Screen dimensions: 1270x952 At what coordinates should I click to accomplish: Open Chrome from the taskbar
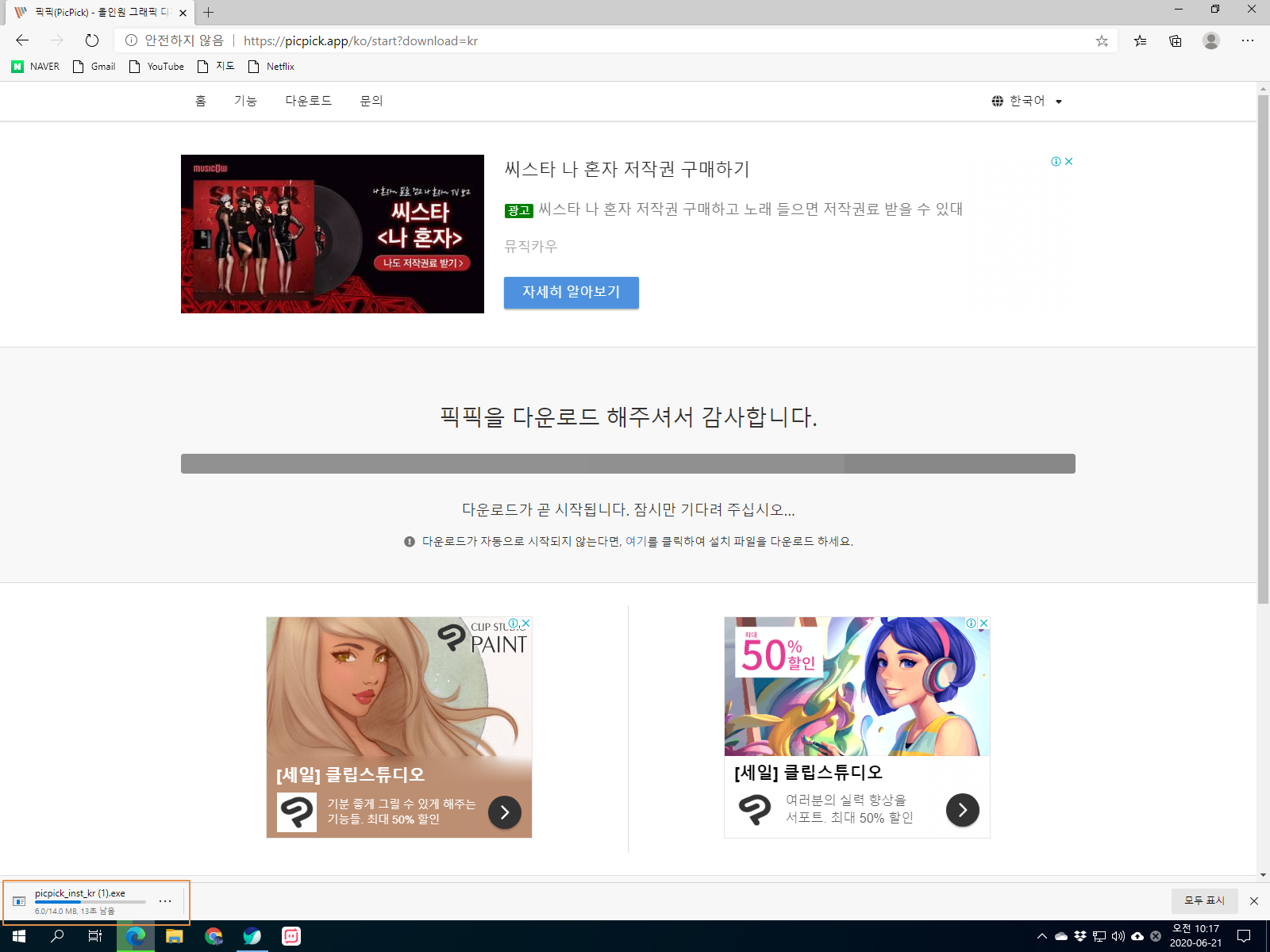pos(214,936)
